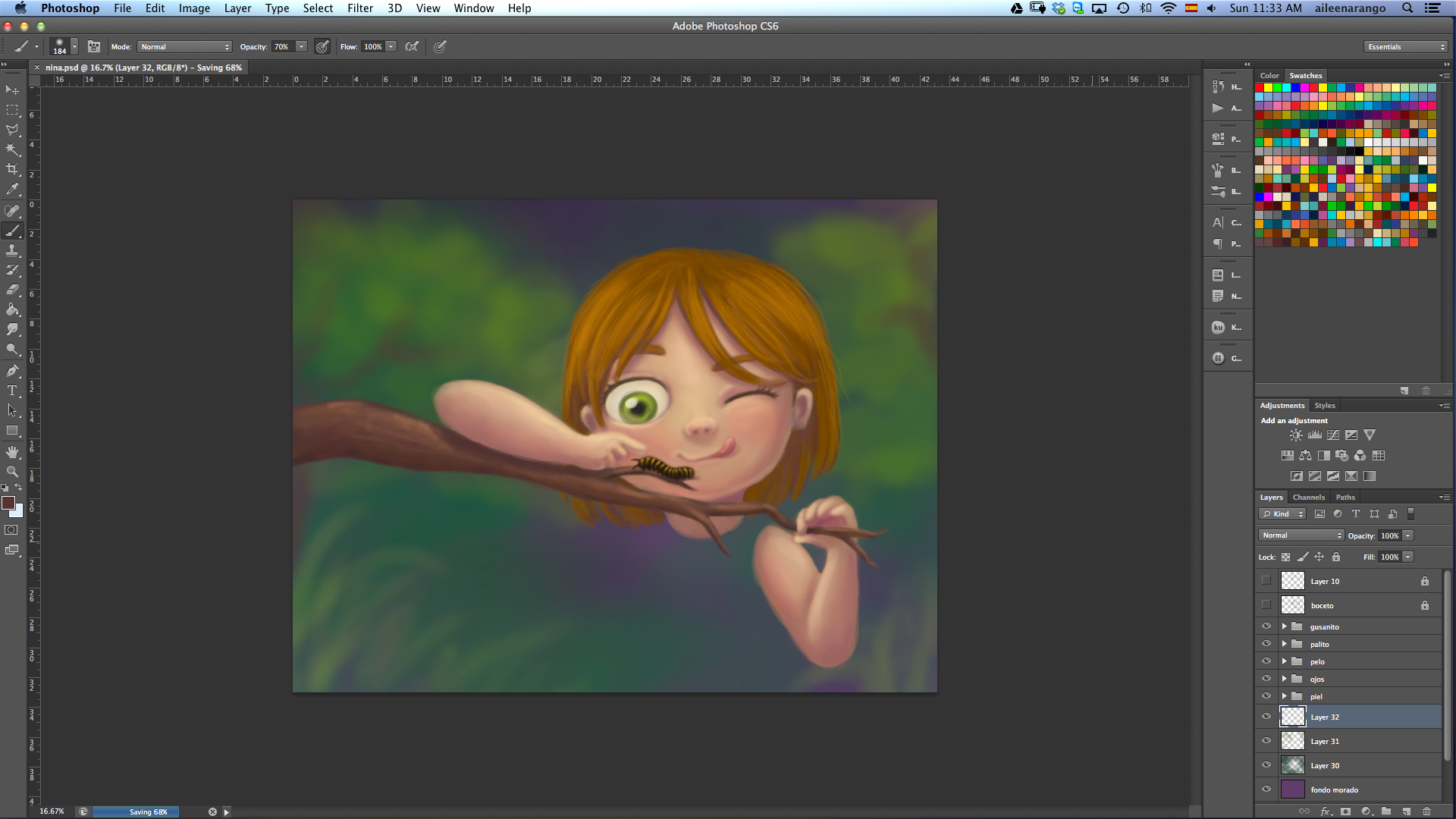Click the Magic Wand tool
Image resolution: width=1456 pixels, height=819 pixels.
click(x=12, y=149)
